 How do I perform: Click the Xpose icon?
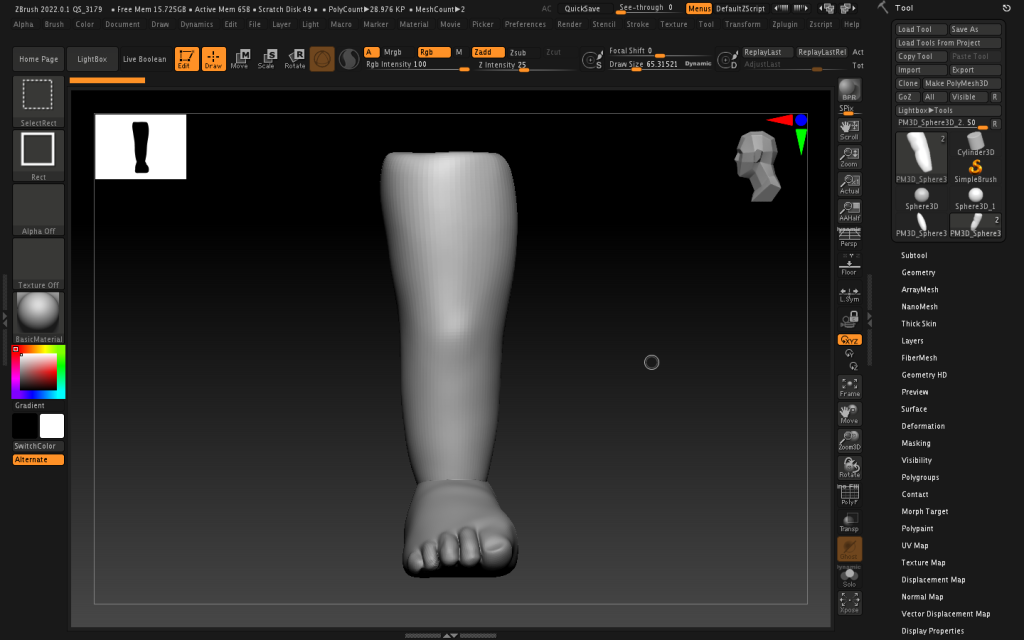849,601
